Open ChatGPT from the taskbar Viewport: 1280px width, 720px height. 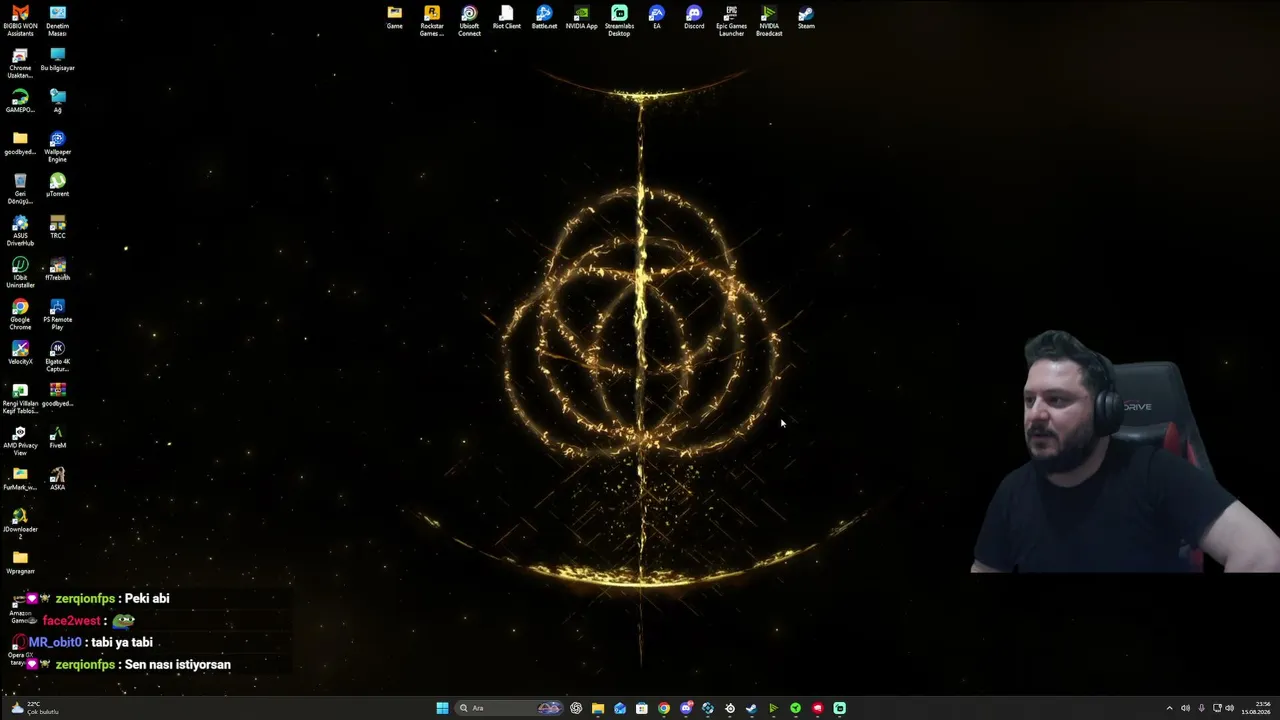click(x=576, y=708)
